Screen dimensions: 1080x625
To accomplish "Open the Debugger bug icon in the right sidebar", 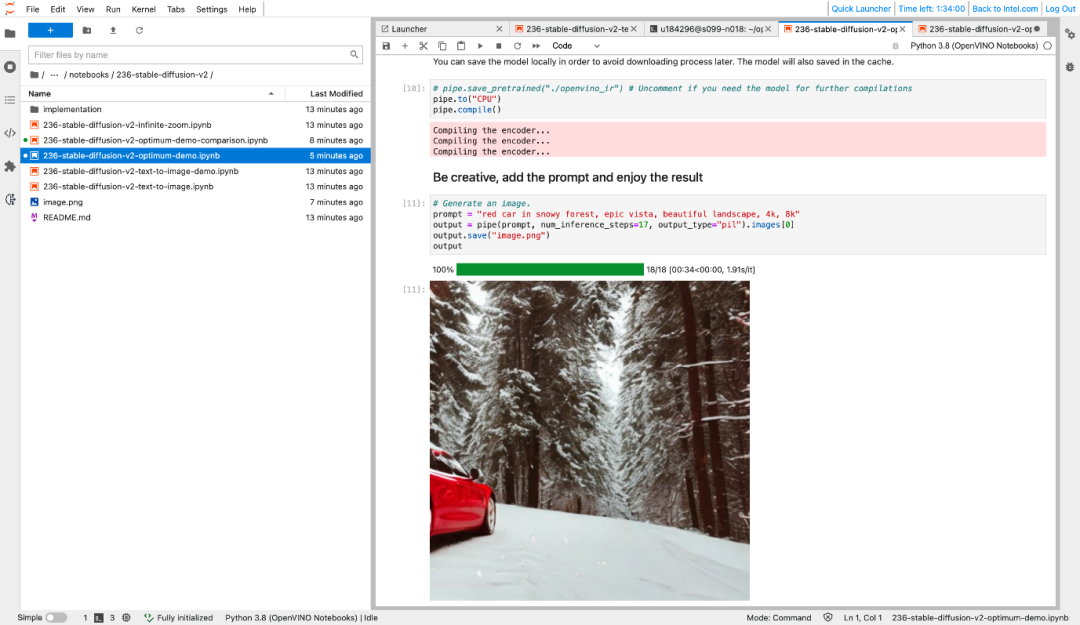I will point(1070,67).
